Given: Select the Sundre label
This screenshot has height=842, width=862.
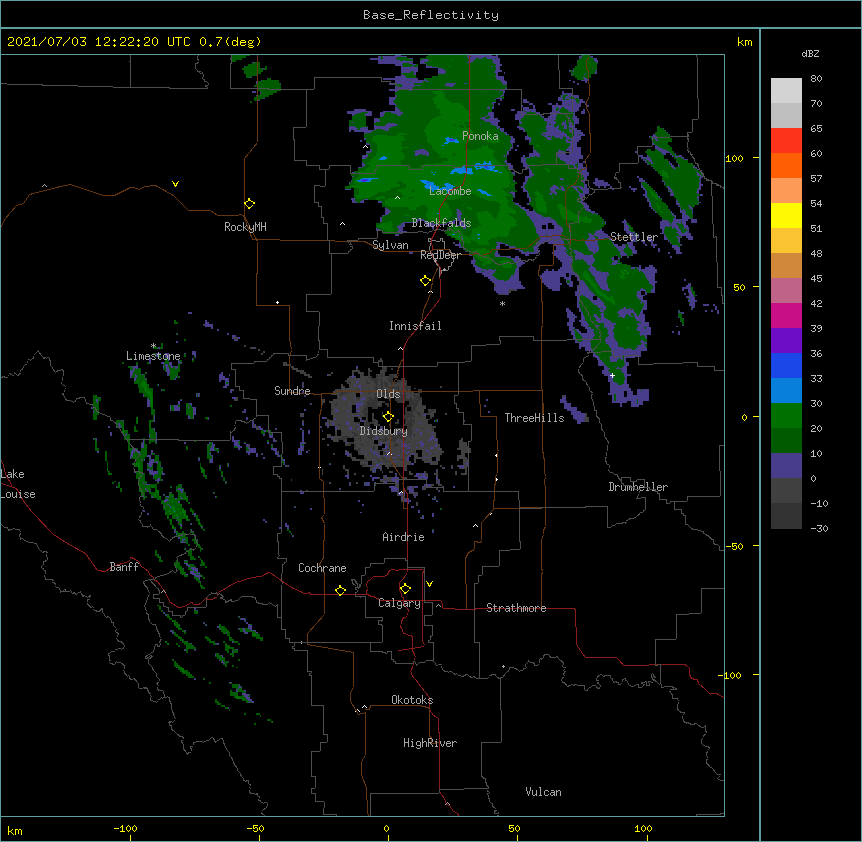Looking at the screenshot, I should [292, 391].
